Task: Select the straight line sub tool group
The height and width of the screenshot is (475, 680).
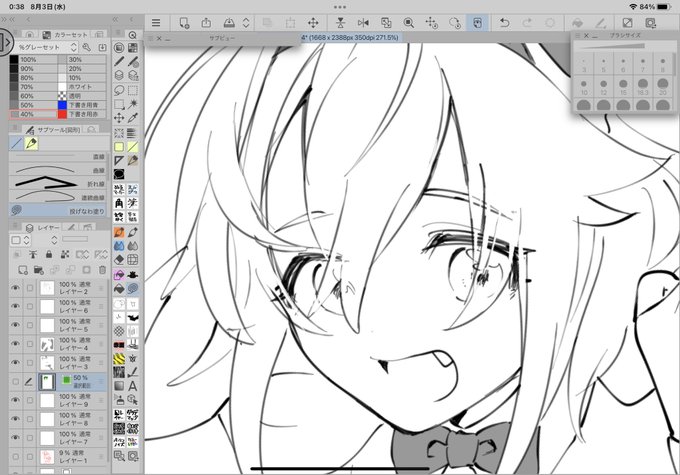Action: tap(16, 143)
